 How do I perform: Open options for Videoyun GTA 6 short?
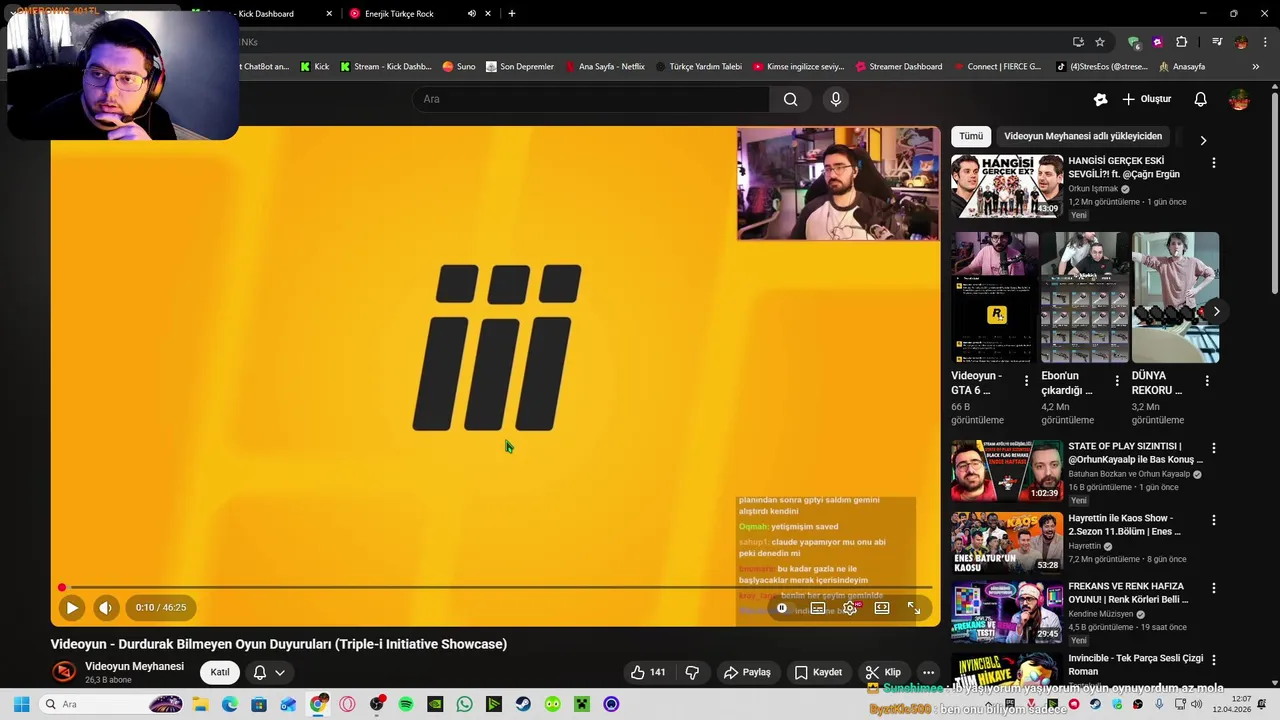1026,381
